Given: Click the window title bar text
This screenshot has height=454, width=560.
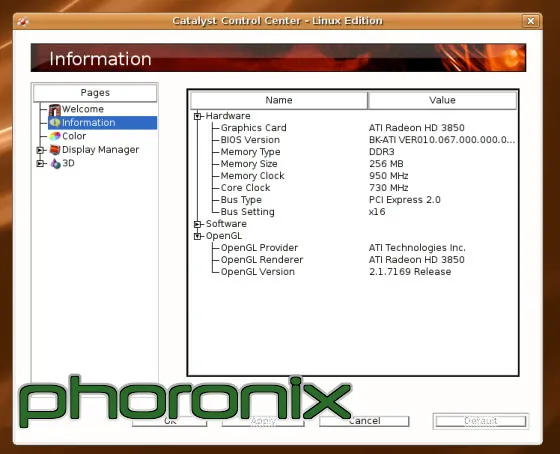Looking at the screenshot, I should [x=277, y=21].
